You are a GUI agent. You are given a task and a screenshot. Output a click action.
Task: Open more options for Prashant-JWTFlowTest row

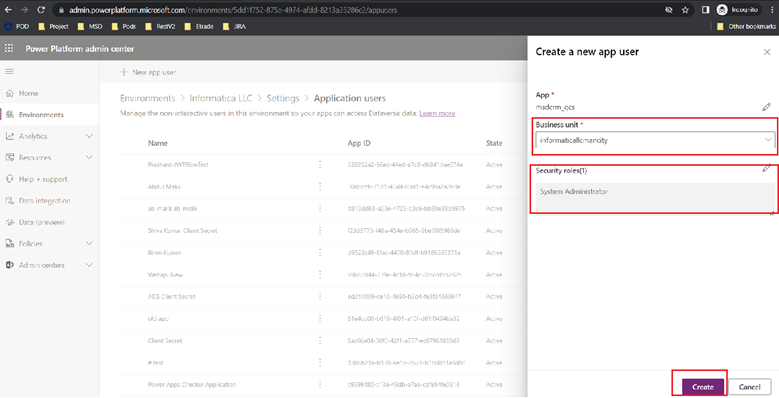tap(320, 164)
